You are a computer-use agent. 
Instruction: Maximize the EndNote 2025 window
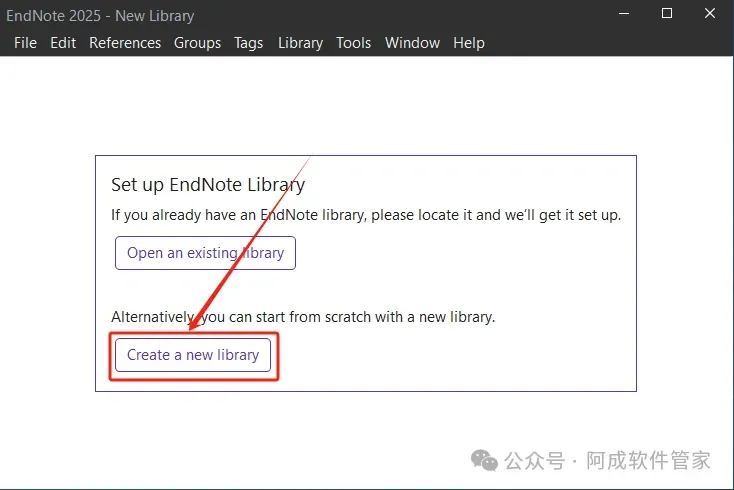[667, 14]
